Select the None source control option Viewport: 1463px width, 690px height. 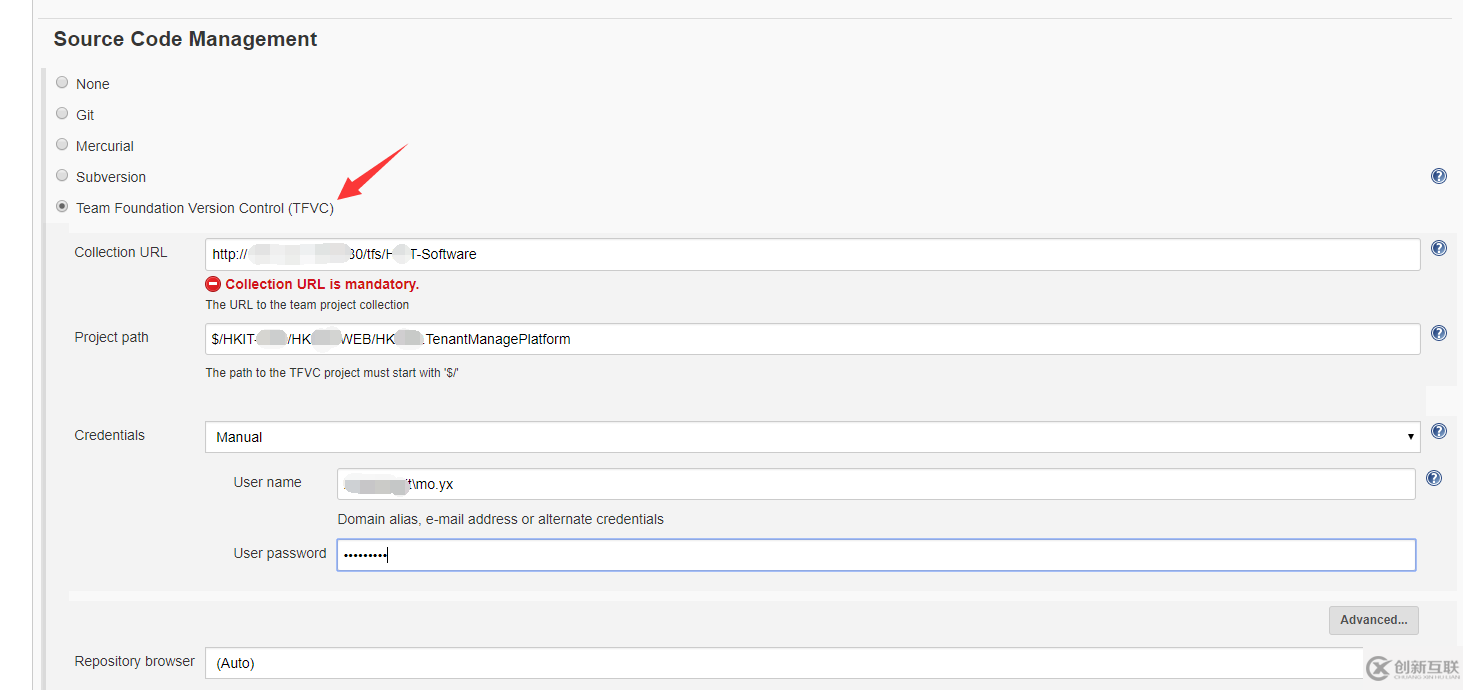[x=62, y=83]
